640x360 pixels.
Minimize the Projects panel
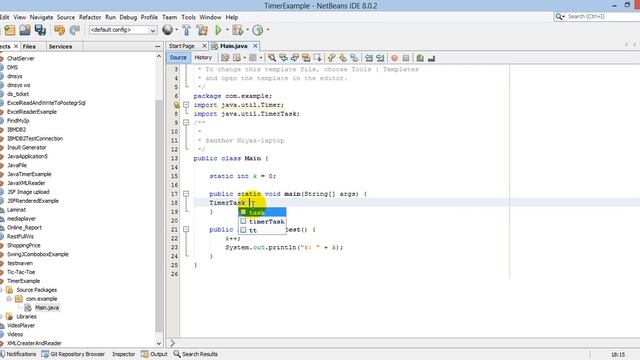pos(158,47)
